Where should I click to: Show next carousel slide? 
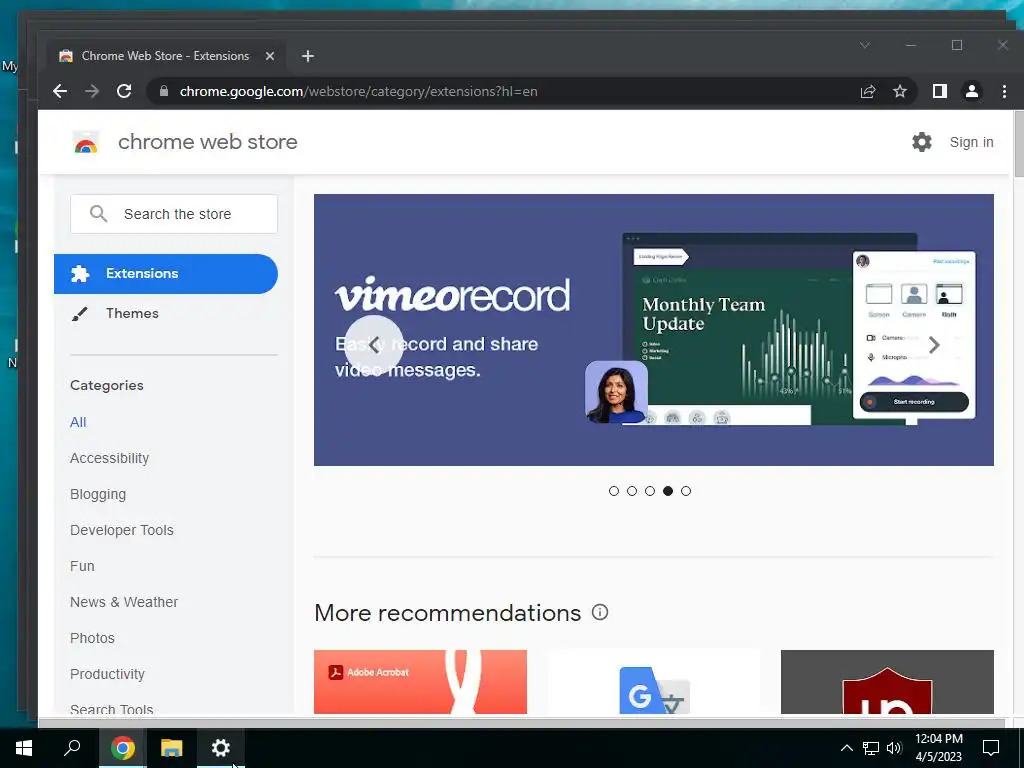point(934,345)
